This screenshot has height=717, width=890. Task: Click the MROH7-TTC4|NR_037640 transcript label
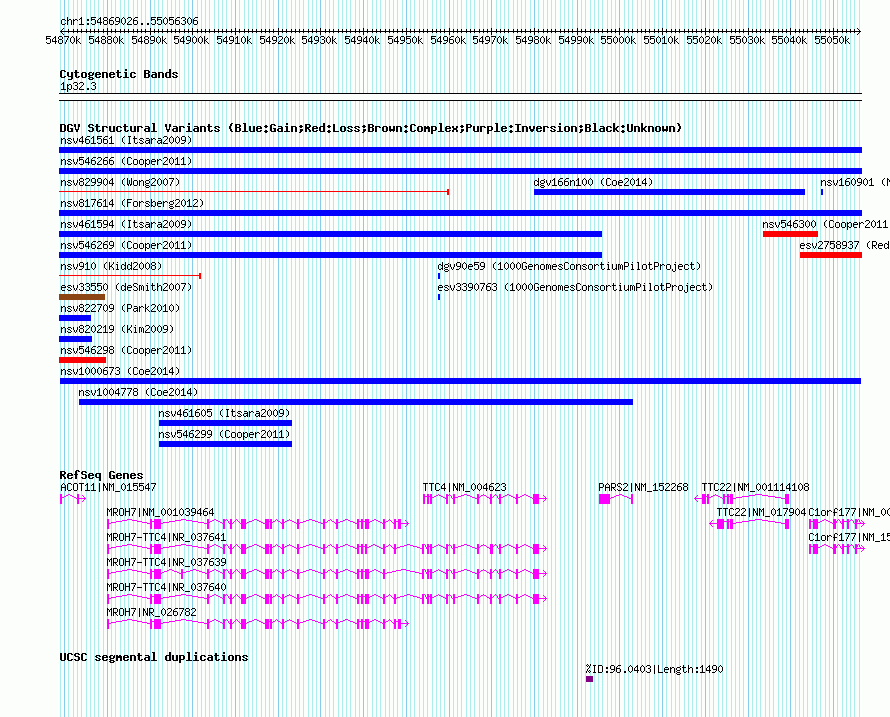pyautogui.click(x=166, y=587)
